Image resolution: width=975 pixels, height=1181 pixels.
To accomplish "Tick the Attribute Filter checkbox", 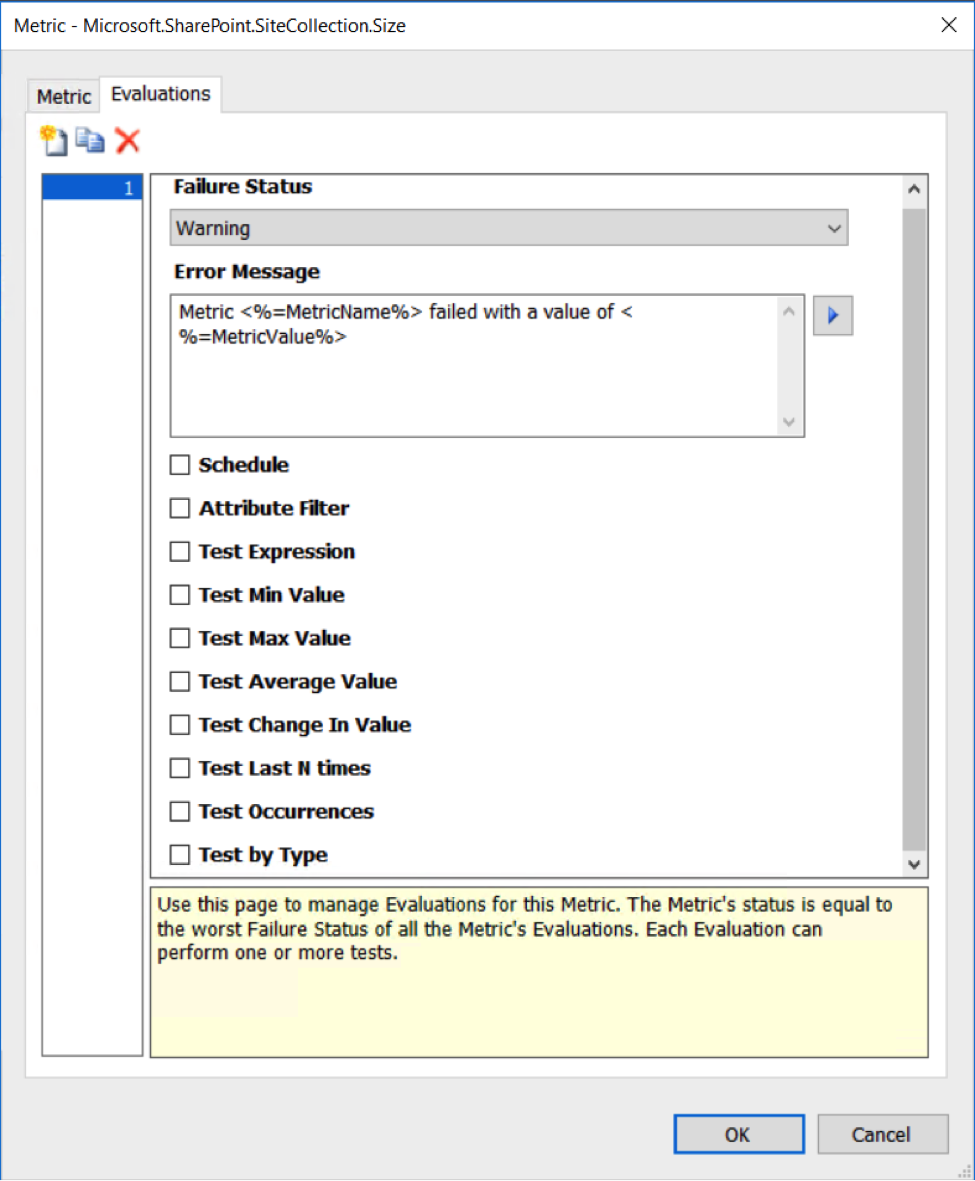I will click(x=179, y=508).
